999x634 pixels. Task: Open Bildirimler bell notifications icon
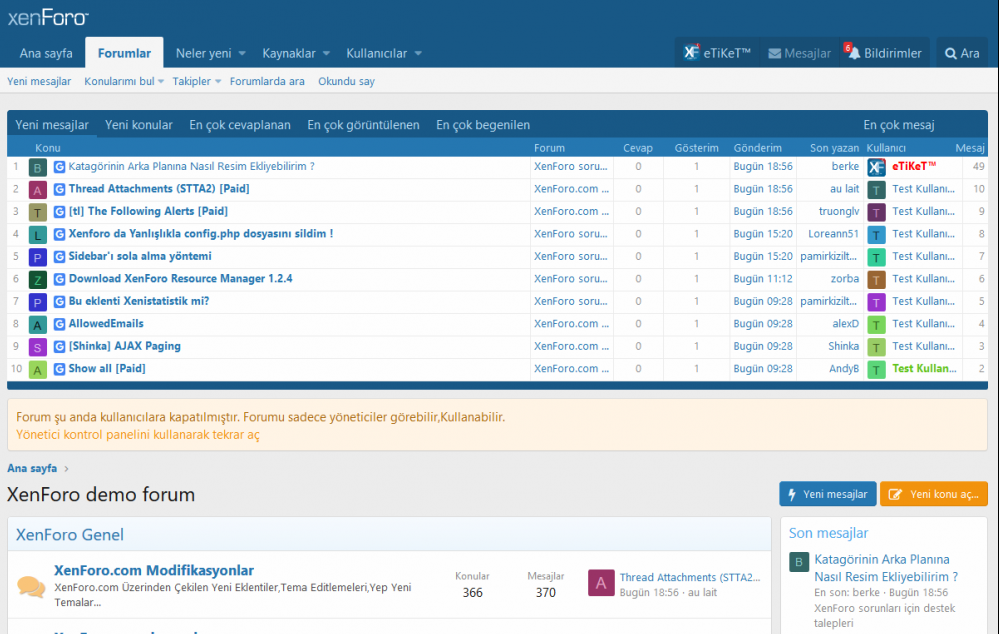coord(853,53)
